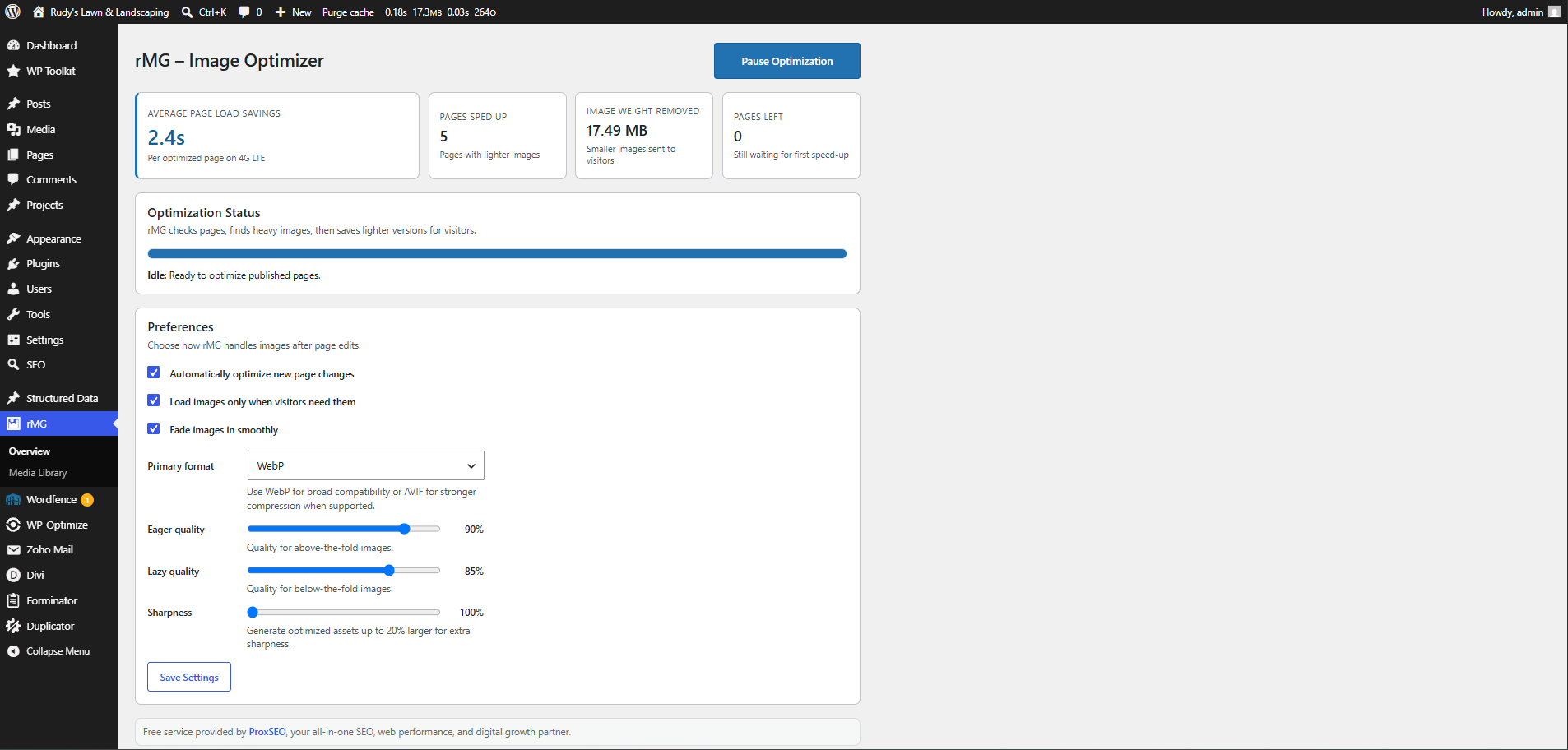Click the Average Page Load Savings card
Screen dimensions: 1568x750
pyautogui.click(x=277, y=136)
